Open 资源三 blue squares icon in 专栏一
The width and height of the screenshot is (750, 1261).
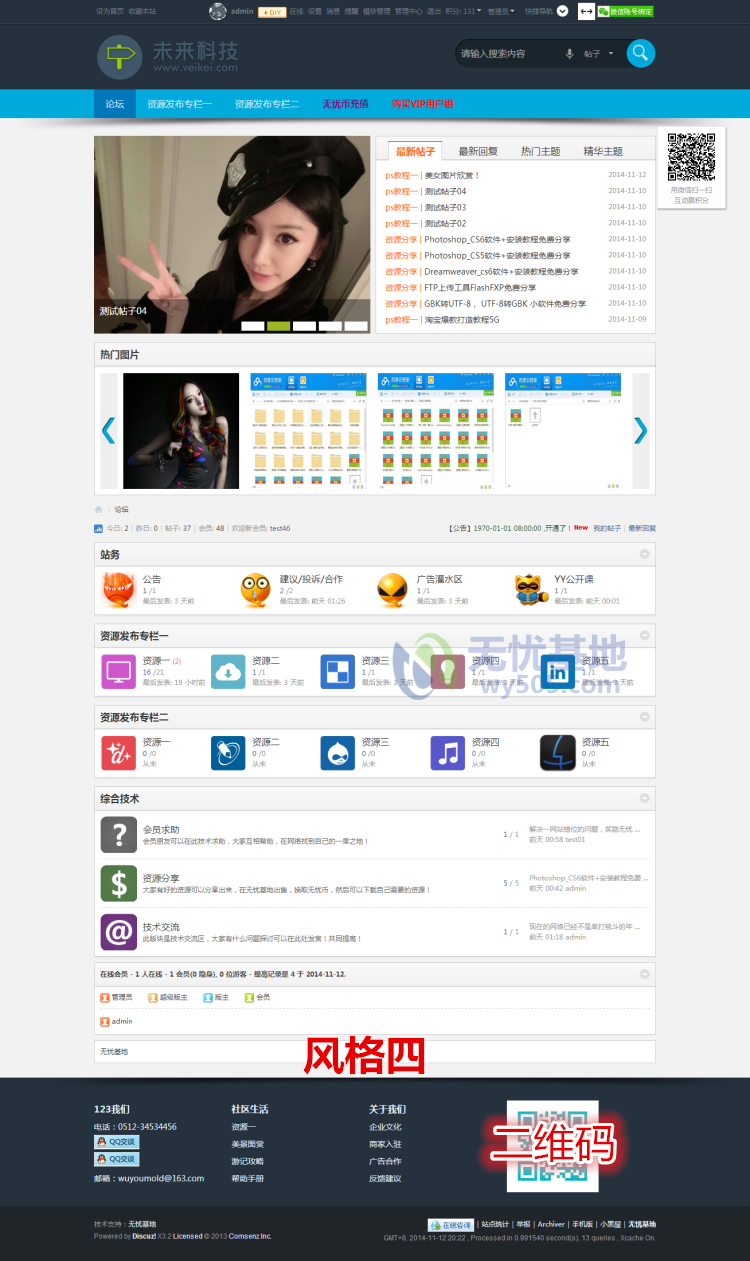point(338,671)
